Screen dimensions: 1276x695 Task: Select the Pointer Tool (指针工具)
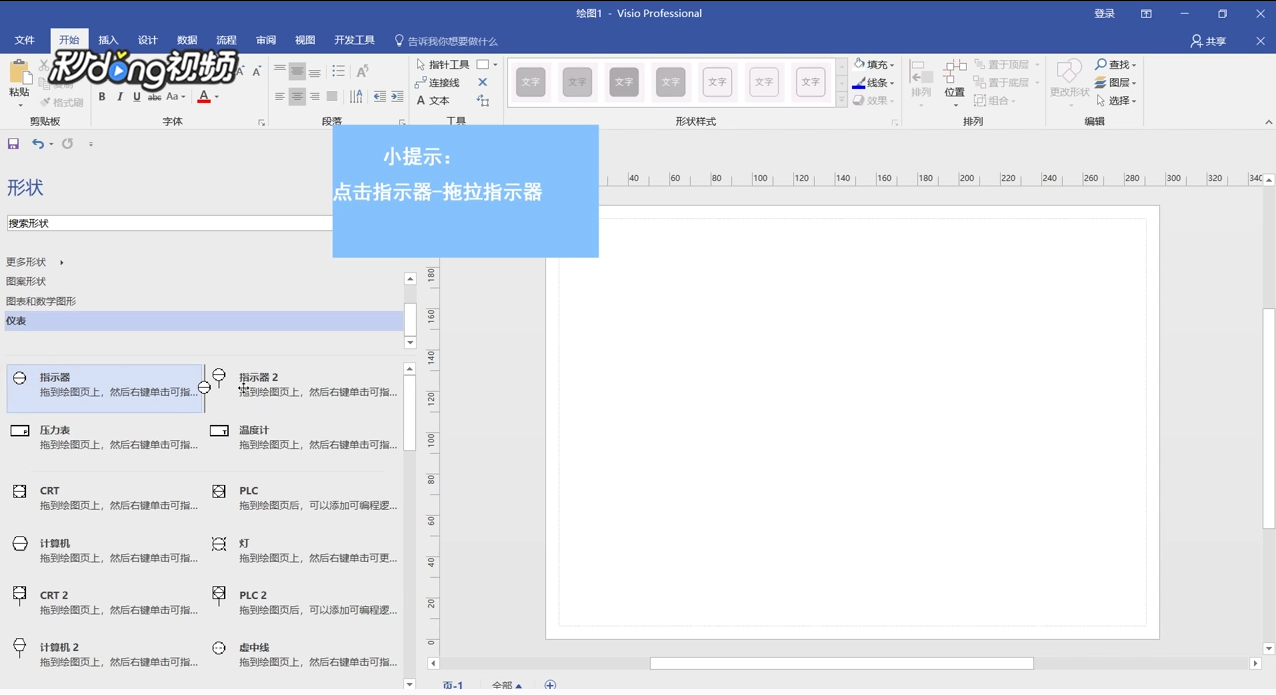[442, 64]
